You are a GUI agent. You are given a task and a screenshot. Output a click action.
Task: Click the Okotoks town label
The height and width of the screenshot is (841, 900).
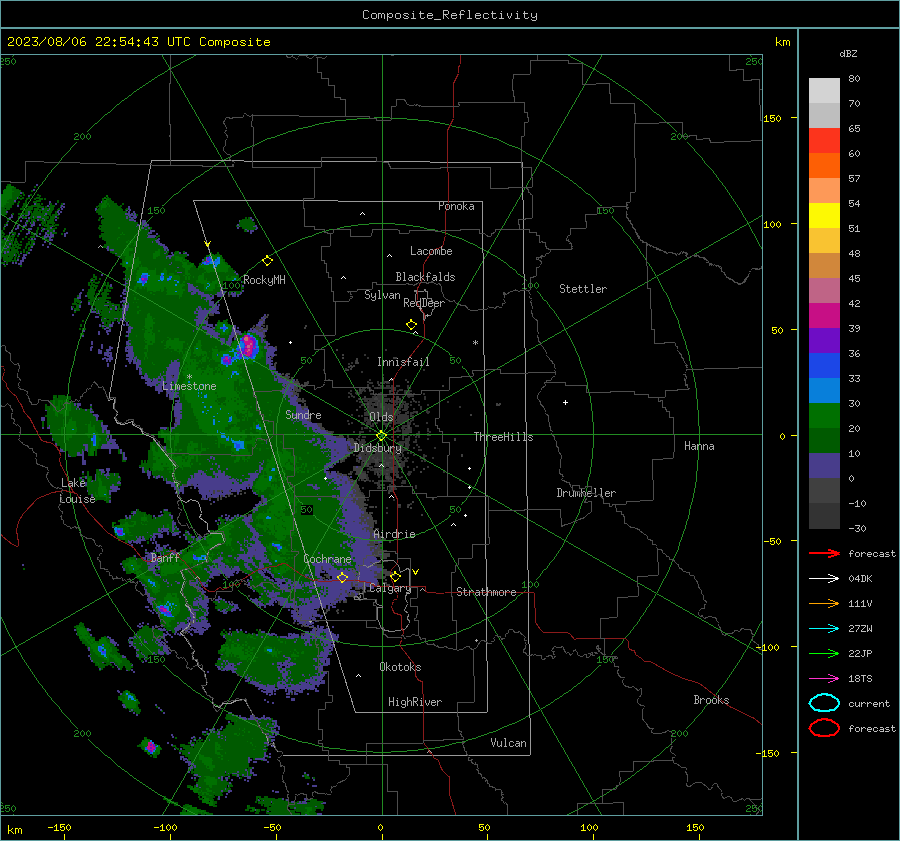(x=400, y=667)
